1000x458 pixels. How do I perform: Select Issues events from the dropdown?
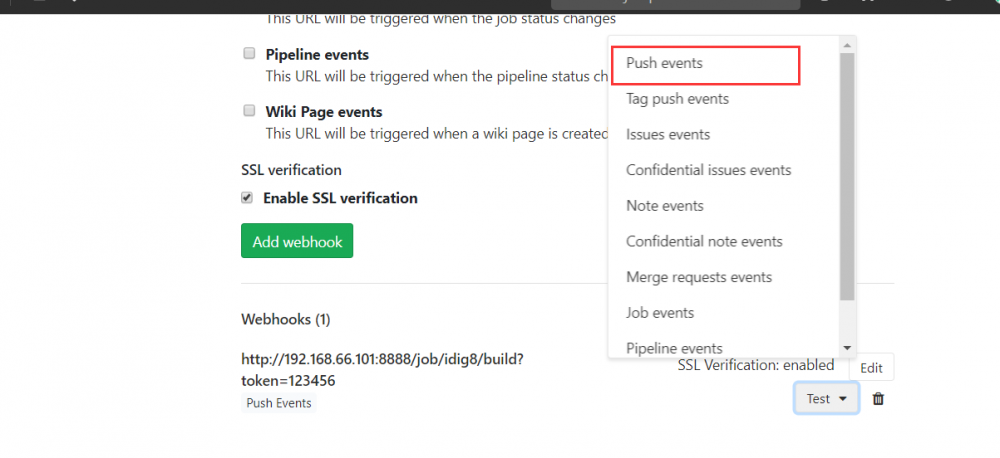tap(668, 135)
